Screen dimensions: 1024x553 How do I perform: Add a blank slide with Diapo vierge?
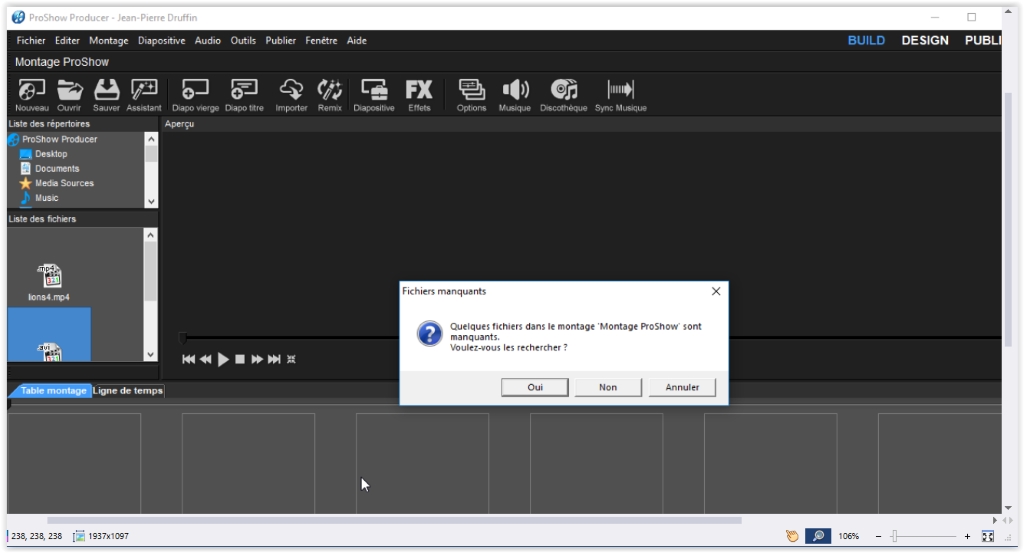(x=195, y=95)
